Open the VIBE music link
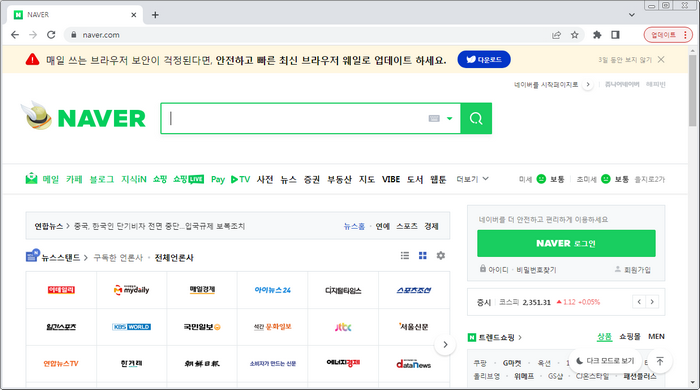 click(391, 179)
